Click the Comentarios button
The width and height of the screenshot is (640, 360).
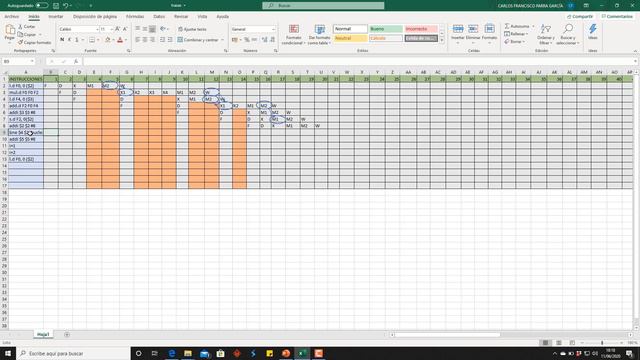pos(617,17)
